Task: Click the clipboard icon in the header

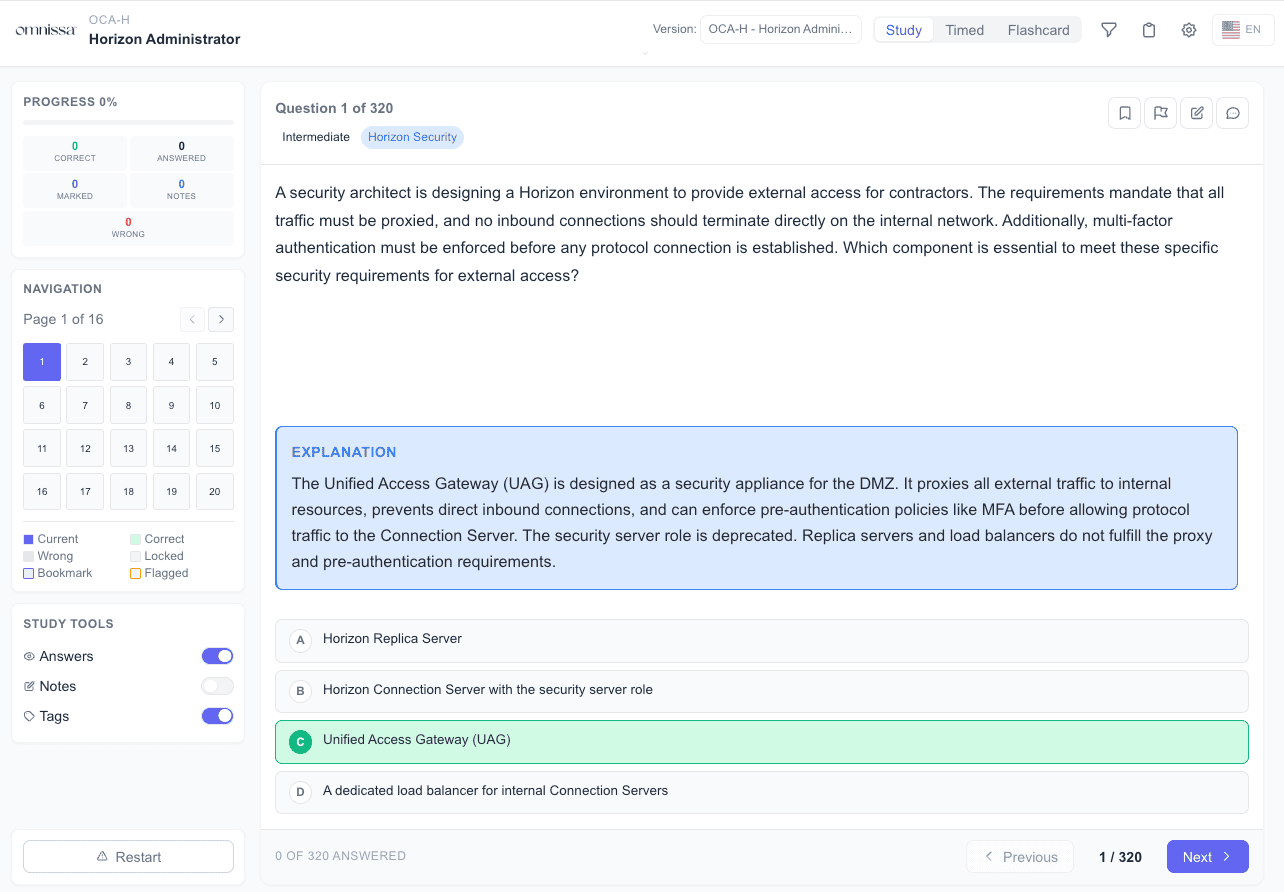Action: tap(1148, 30)
